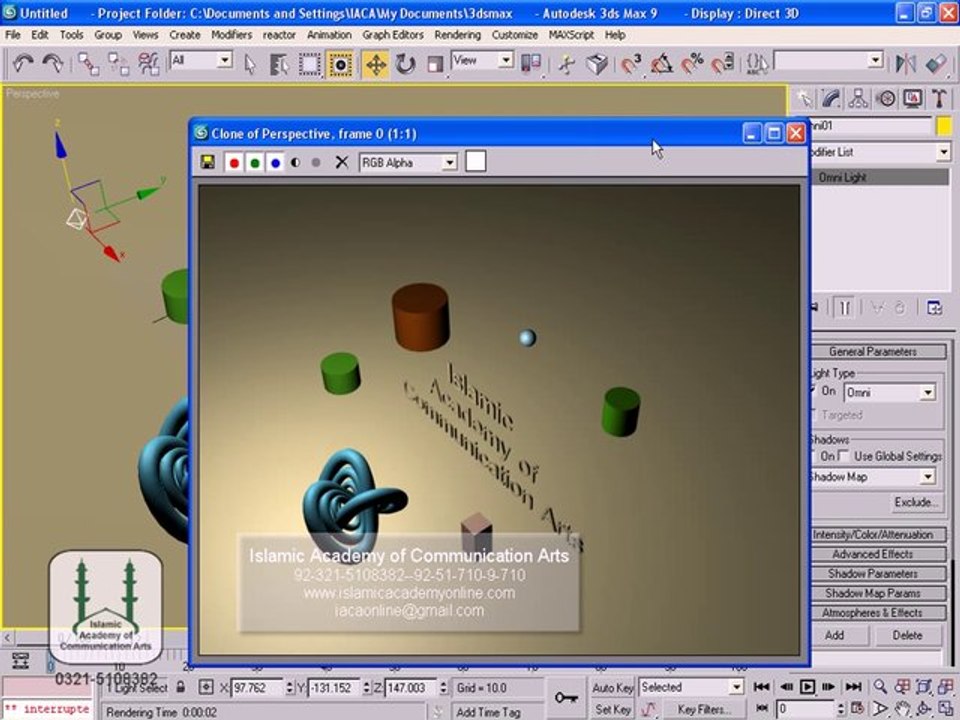Image resolution: width=960 pixels, height=720 pixels.
Task: Save the rendered image bitmap
Action: tap(208, 162)
